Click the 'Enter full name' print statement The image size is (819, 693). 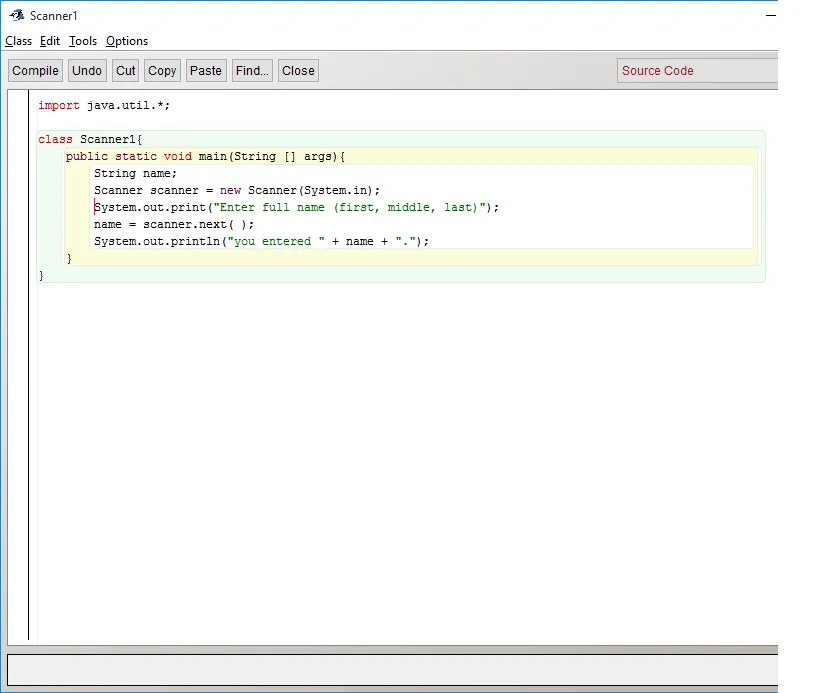296,207
